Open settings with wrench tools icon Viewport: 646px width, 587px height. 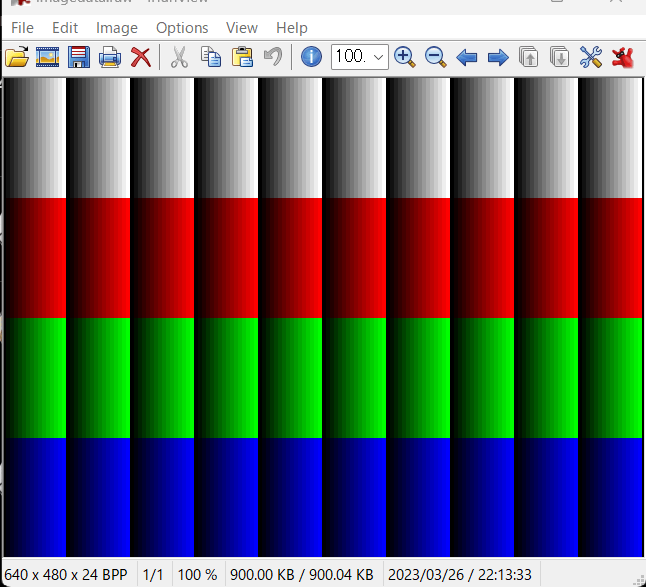[591, 57]
